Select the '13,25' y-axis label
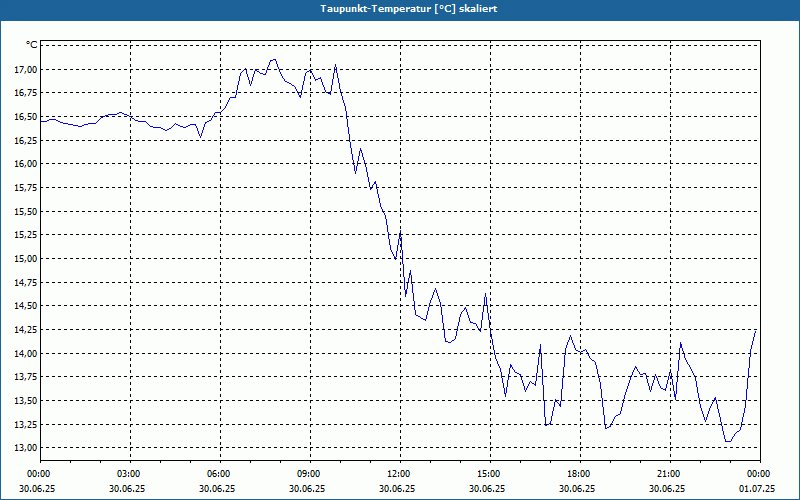Screen dimensions: 800x500 [26, 424]
